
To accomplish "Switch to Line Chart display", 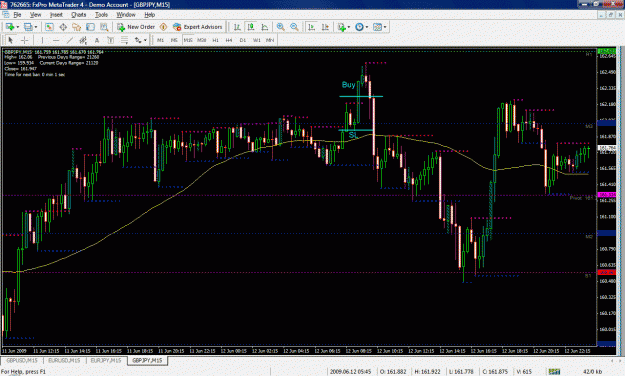I will tap(265, 27).
